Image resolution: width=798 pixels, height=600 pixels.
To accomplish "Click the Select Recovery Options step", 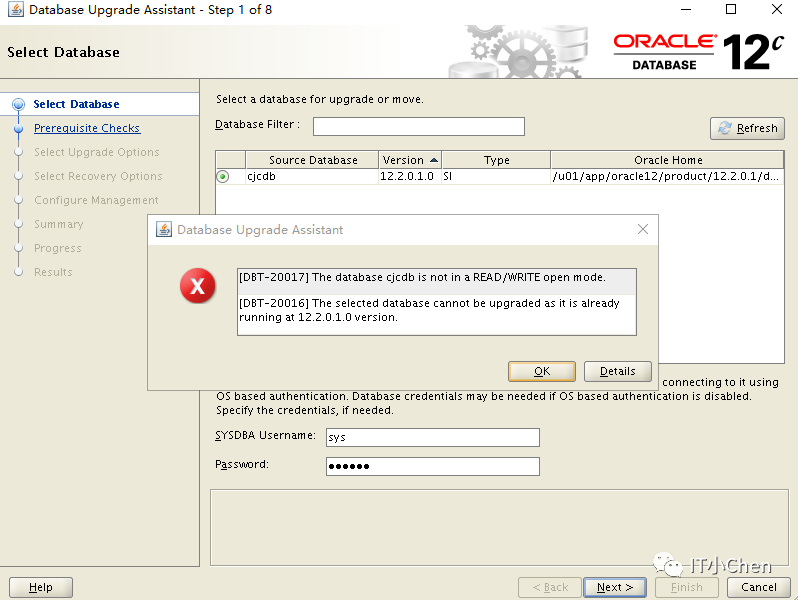I will (x=98, y=176).
